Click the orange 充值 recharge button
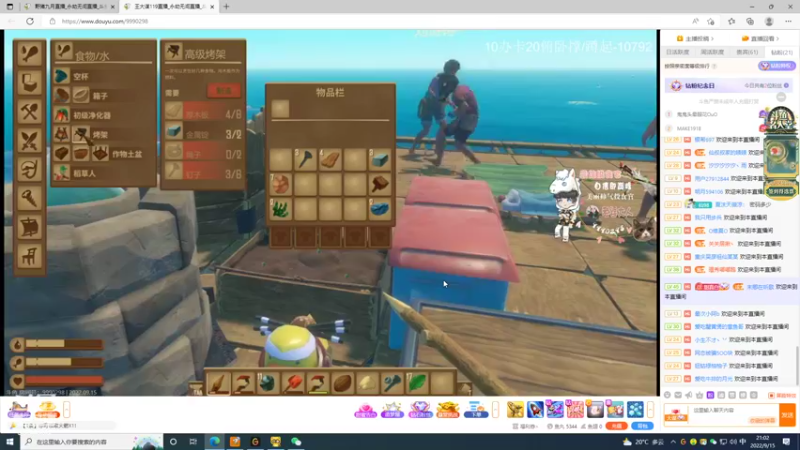 [x=616, y=426]
